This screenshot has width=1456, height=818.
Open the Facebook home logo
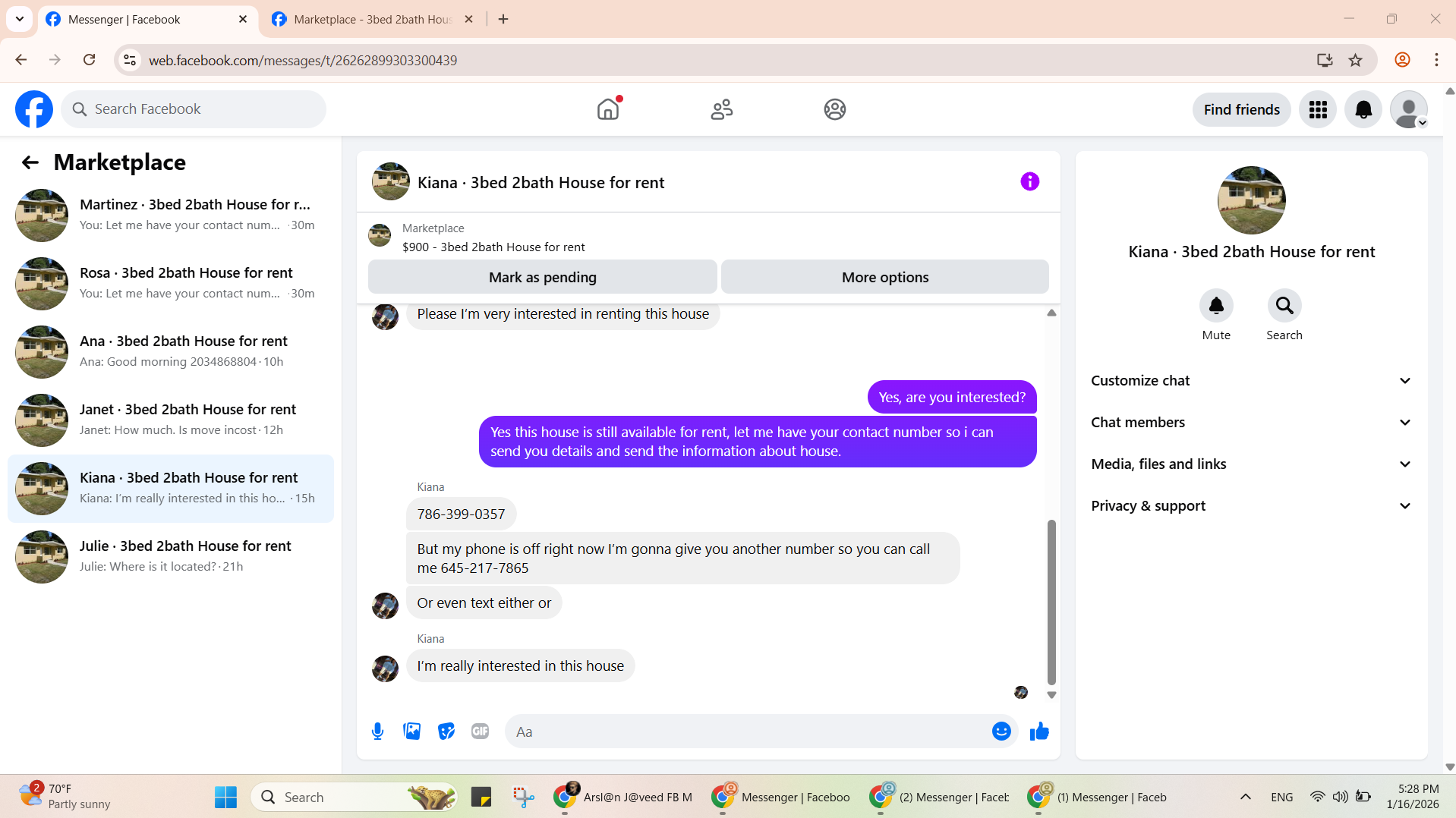34,109
